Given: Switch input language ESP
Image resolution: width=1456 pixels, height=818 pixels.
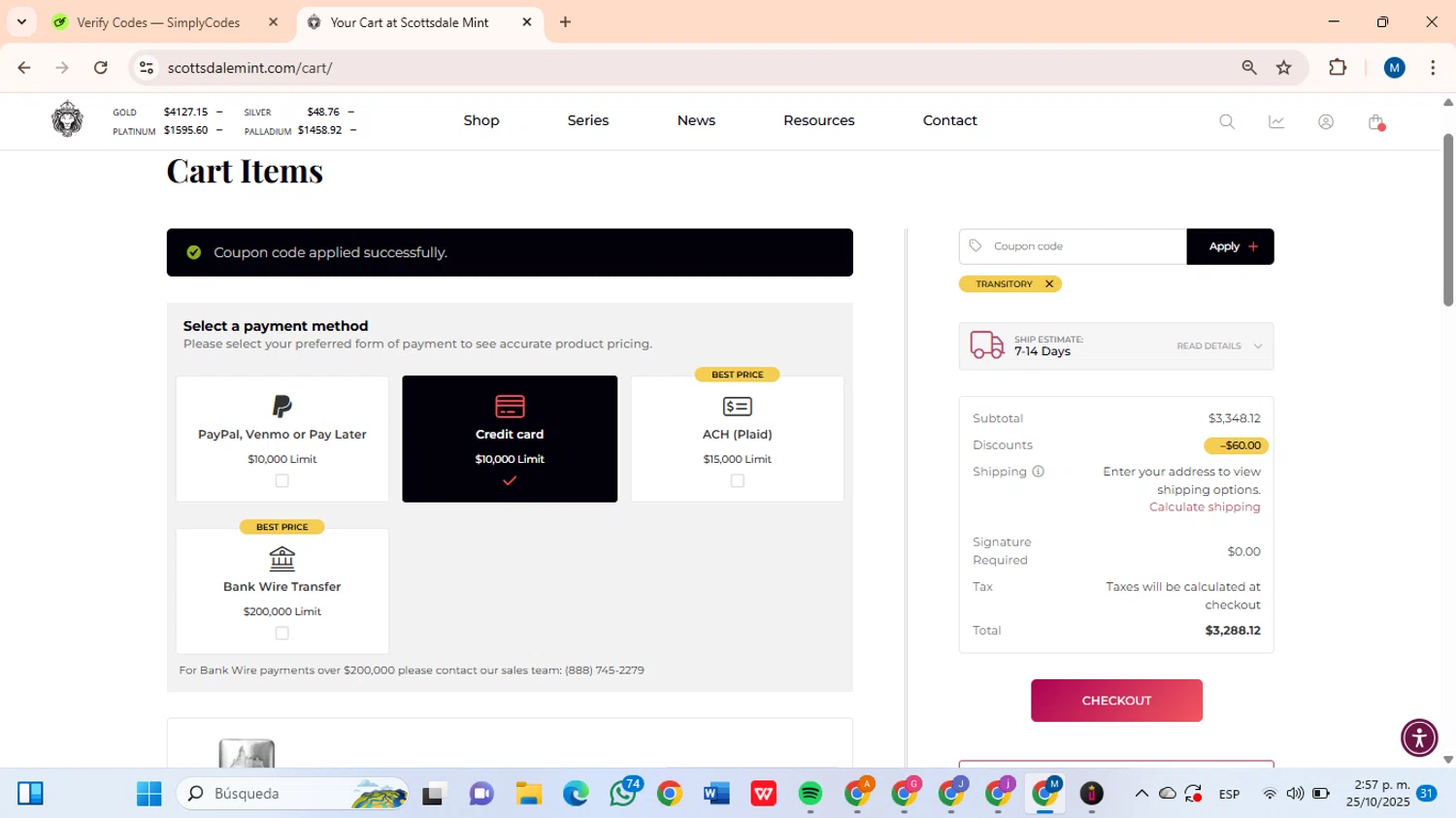Looking at the screenshot, I should [1229, 794].
